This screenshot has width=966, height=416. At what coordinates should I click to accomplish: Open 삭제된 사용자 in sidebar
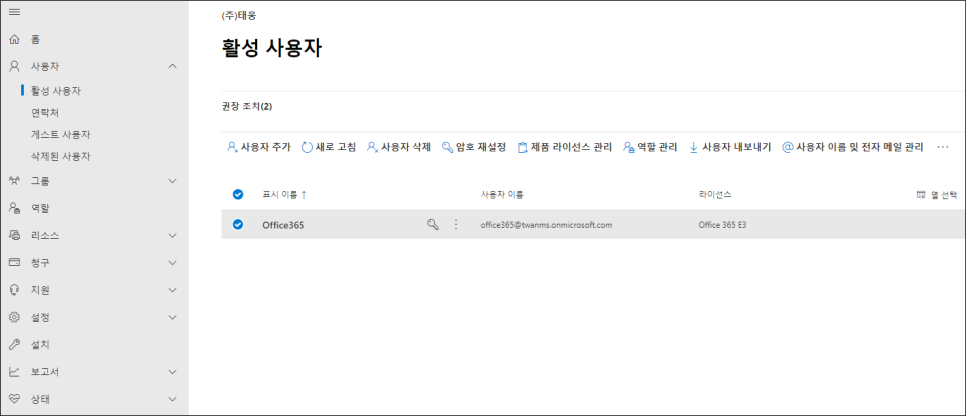pyautogui.click(x=60, y=157)
